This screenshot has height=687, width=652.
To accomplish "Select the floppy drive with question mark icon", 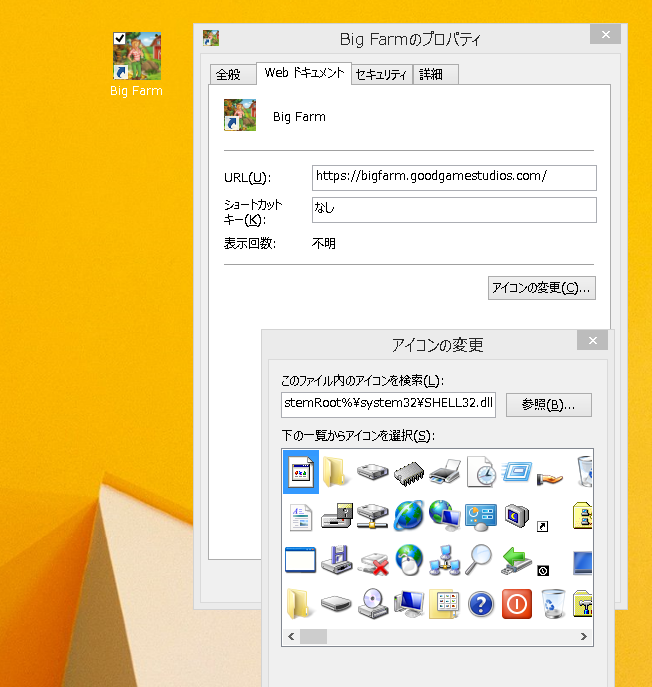I will click(x=337, y=516).
